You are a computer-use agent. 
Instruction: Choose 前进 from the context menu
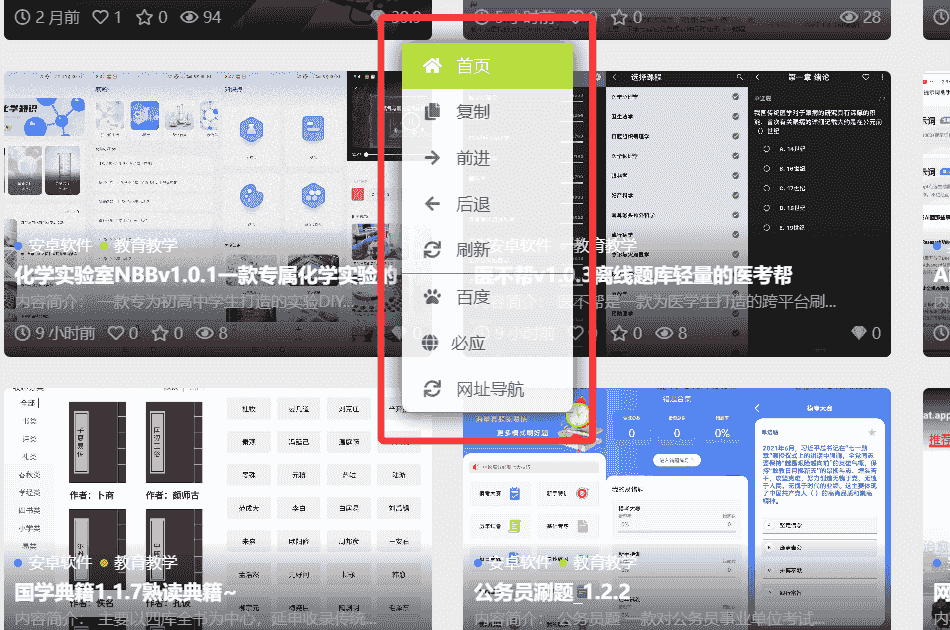487,158
